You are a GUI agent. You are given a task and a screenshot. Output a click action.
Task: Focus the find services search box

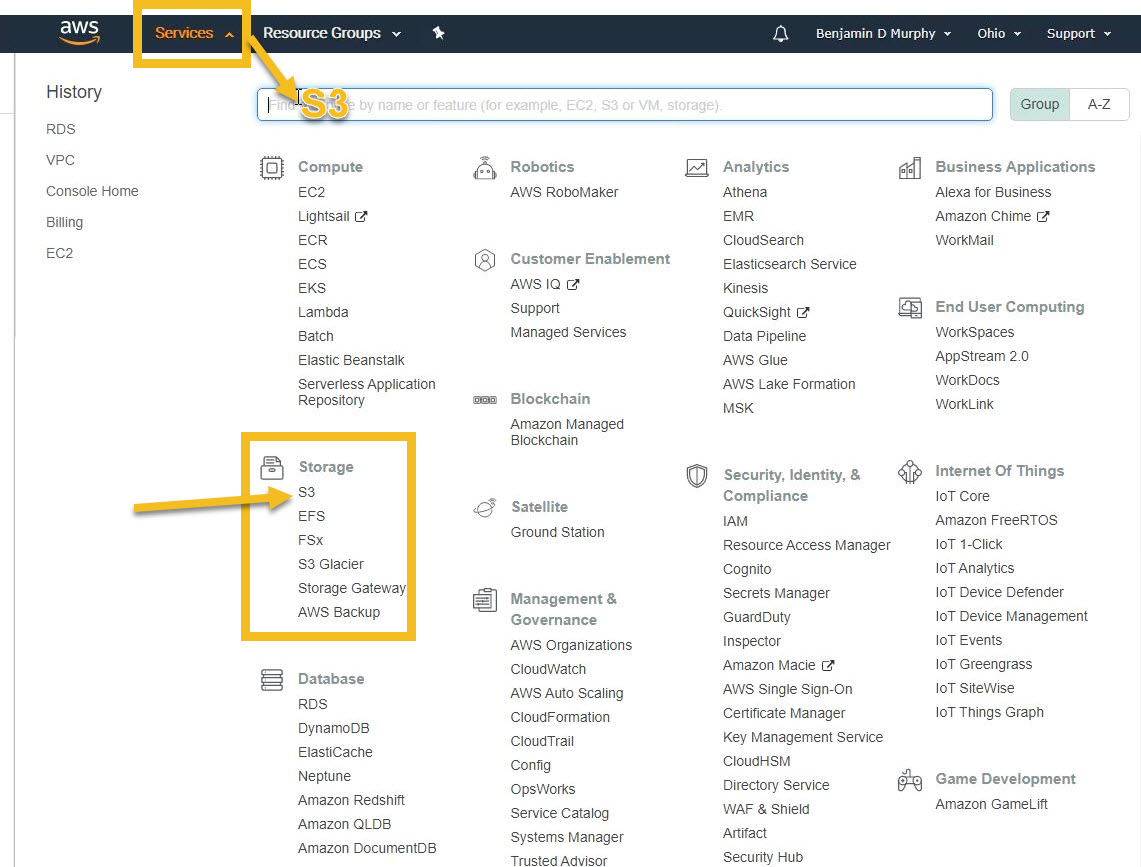[x=624, y=105]
